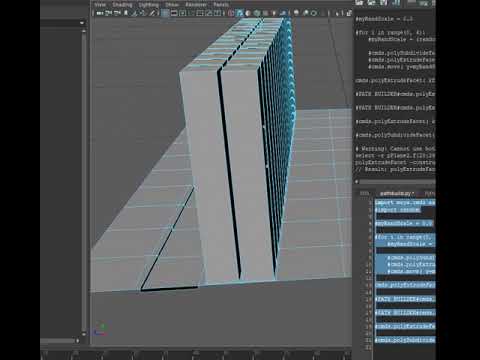Toggle the Safe Title display
This screenshot has width=480, height=360.
coord(217,13)
